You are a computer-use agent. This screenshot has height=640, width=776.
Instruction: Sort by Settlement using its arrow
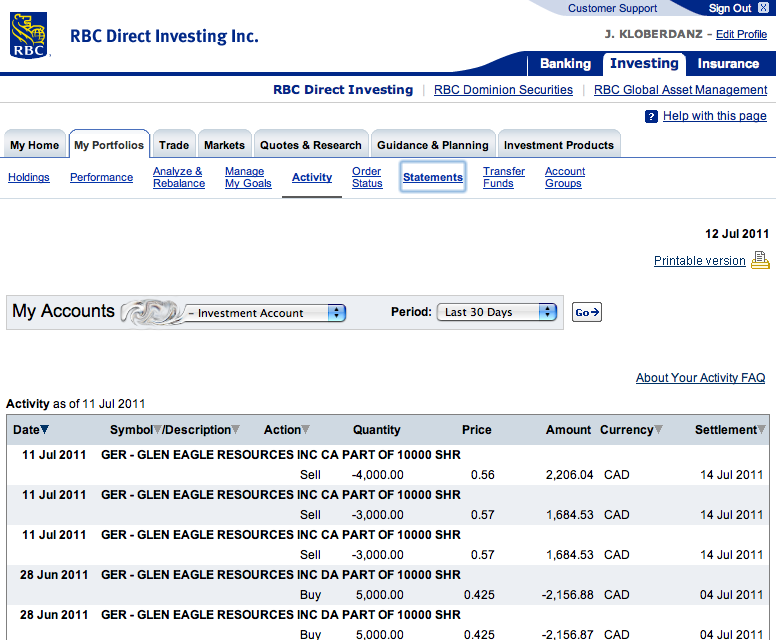[x=762, y=429]
